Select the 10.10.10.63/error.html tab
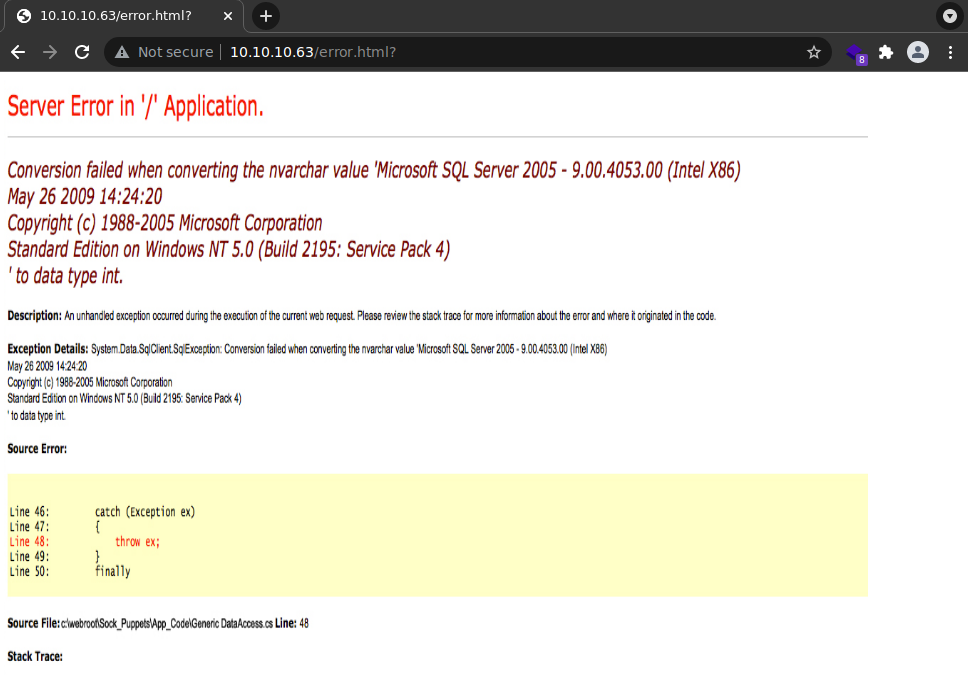 [x=115, y=16]
